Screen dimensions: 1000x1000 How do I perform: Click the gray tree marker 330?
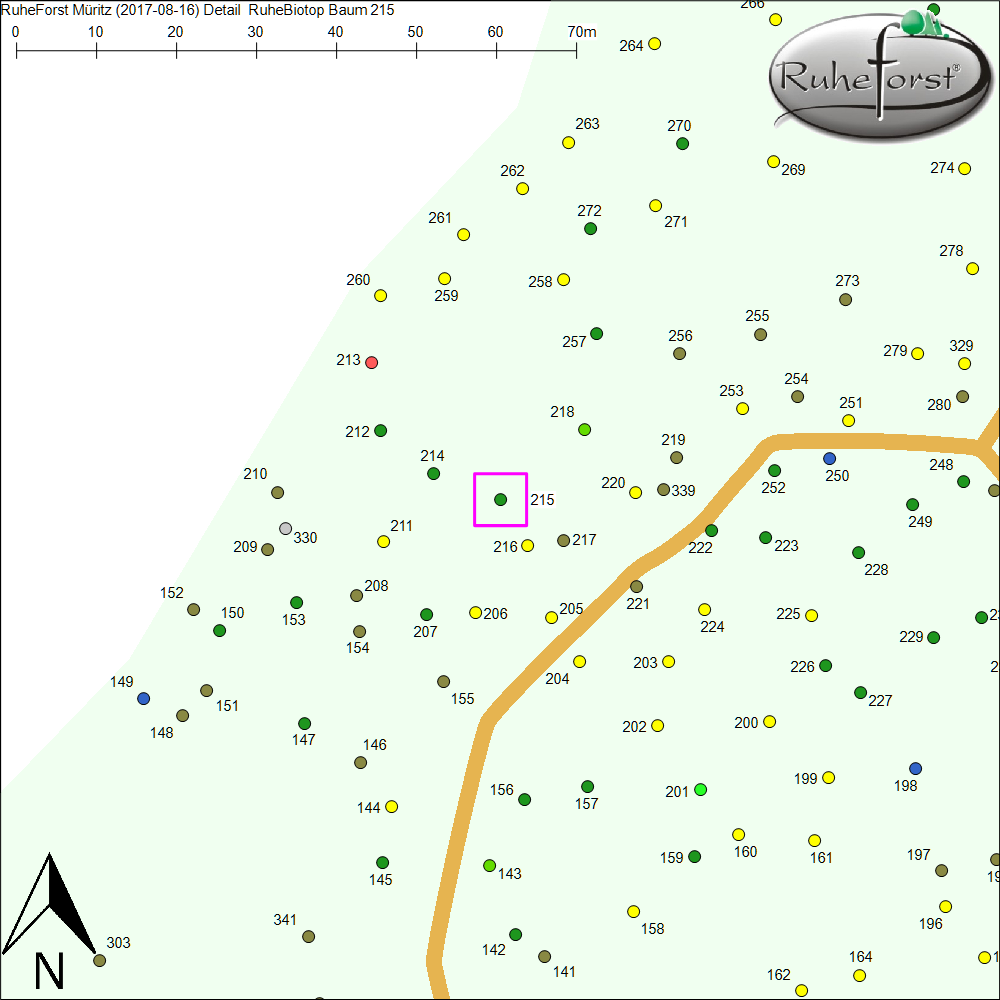click(x=286, y=528)
